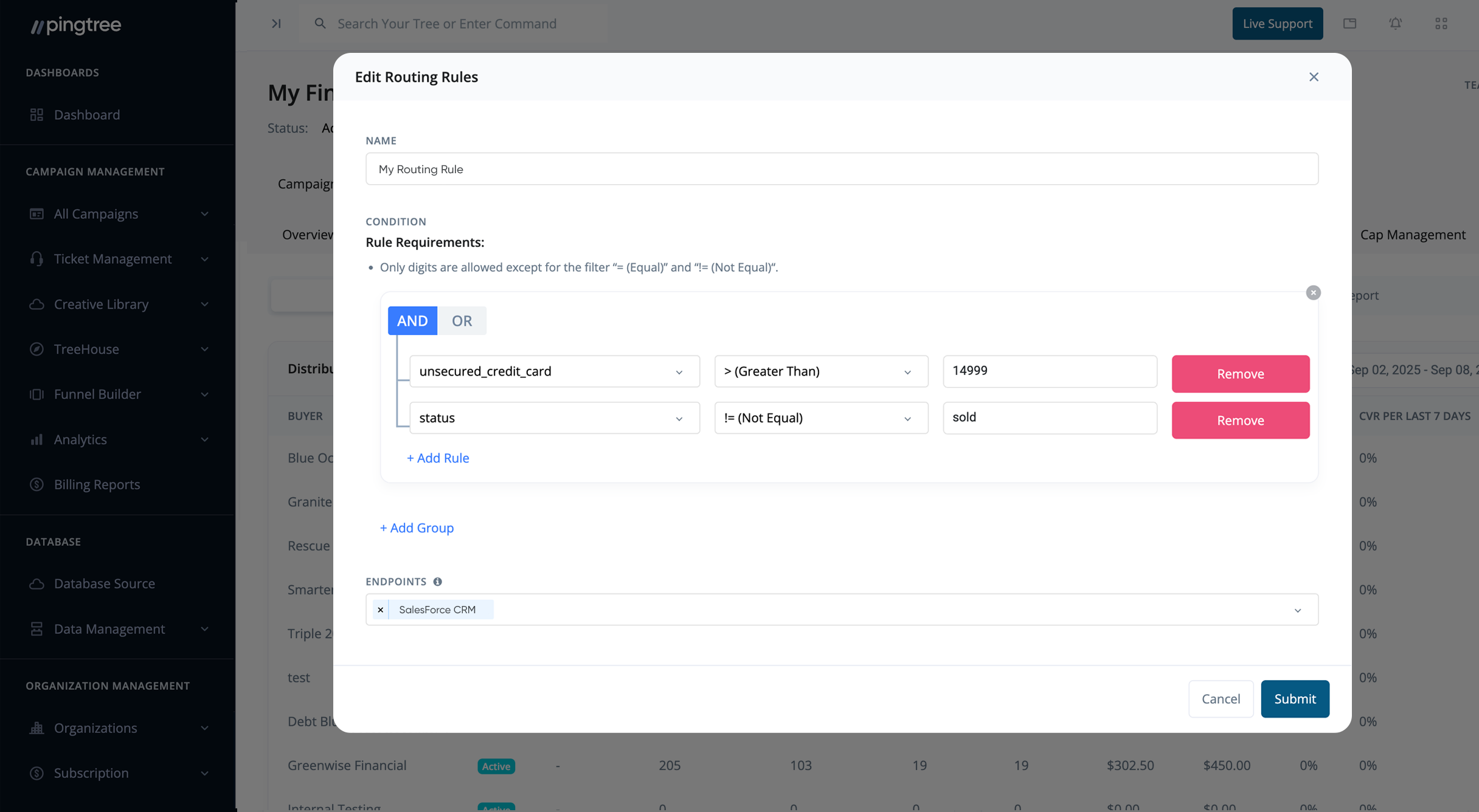Click the rule Name input field
This screenshot has height=812, width=1479.
click(x=841, y=169)
